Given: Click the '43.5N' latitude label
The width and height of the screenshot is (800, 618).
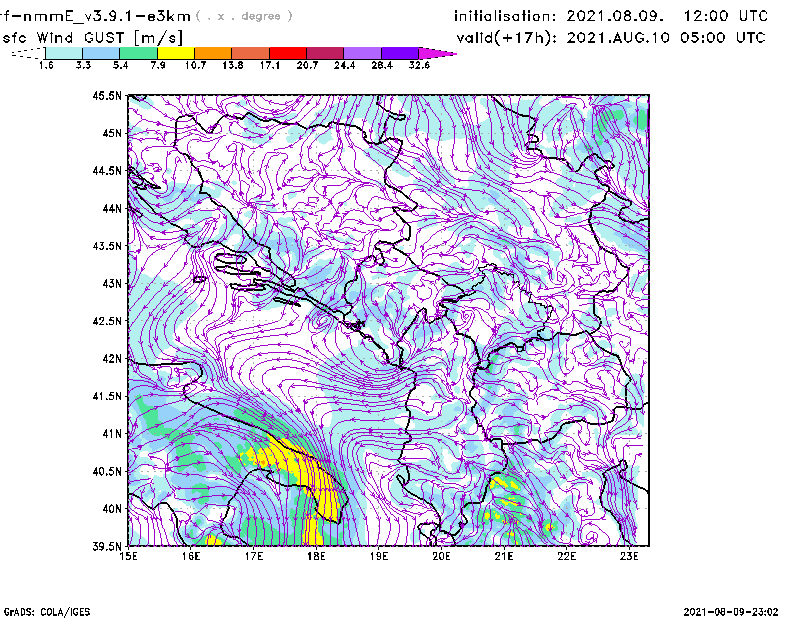Looking at the screenshot, I should pos(108,246).
